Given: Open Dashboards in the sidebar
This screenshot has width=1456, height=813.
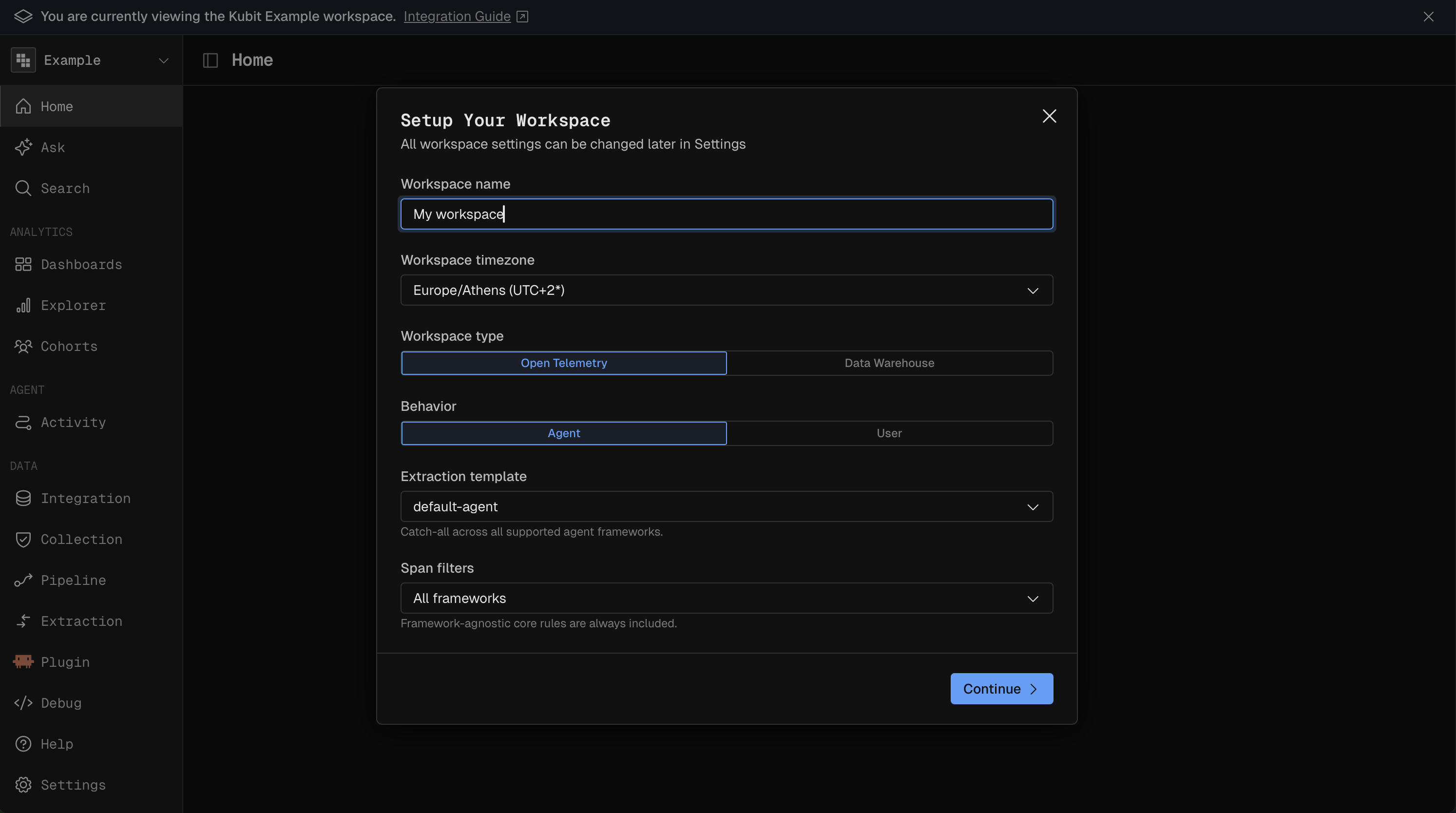Looking at the screenshot, I should pos(91,264).
